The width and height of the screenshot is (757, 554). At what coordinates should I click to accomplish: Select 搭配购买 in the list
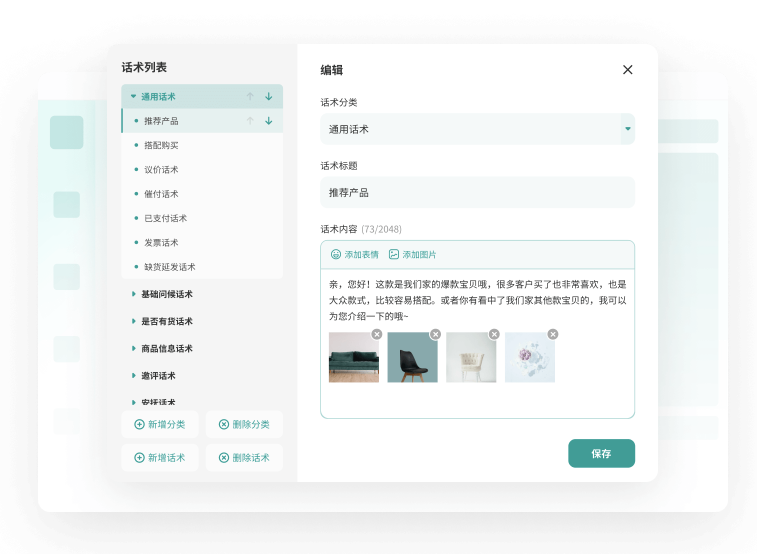[x=202, y=145]
